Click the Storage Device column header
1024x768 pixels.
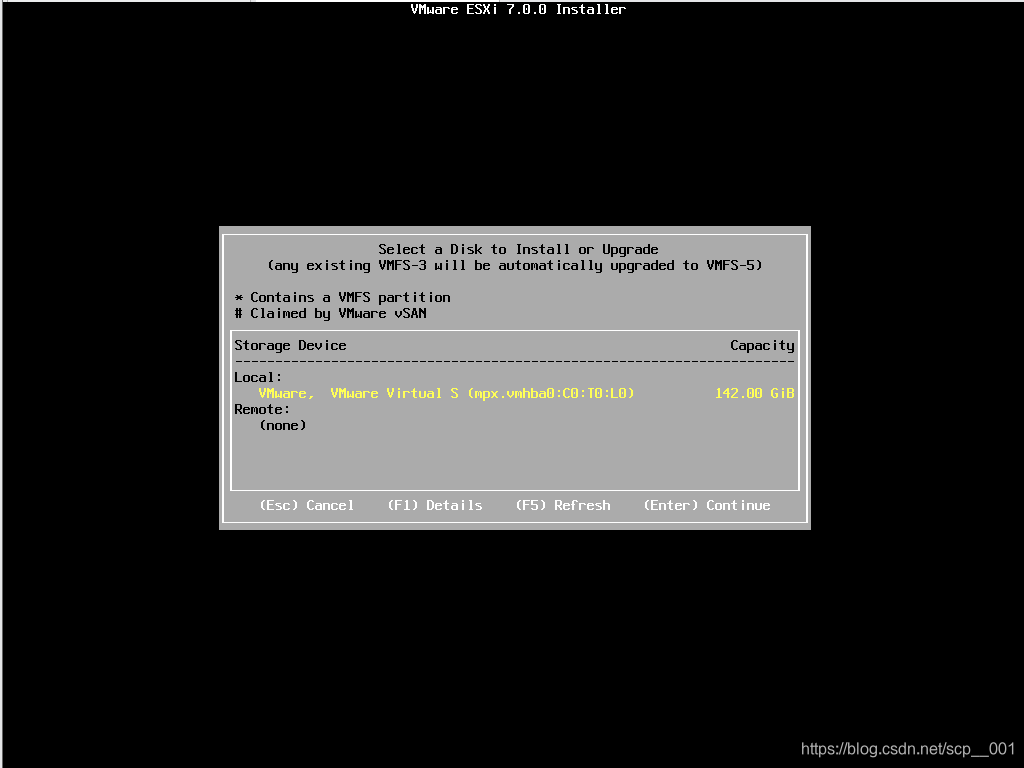click(290, 345)
